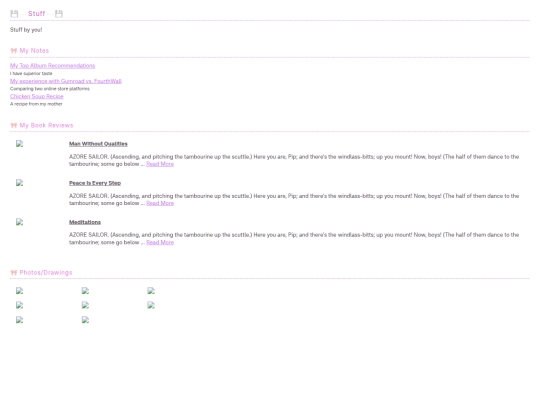Read More of Meditations review
The height and width of the screenshot is (405, 540).
[x=160, y=242]
